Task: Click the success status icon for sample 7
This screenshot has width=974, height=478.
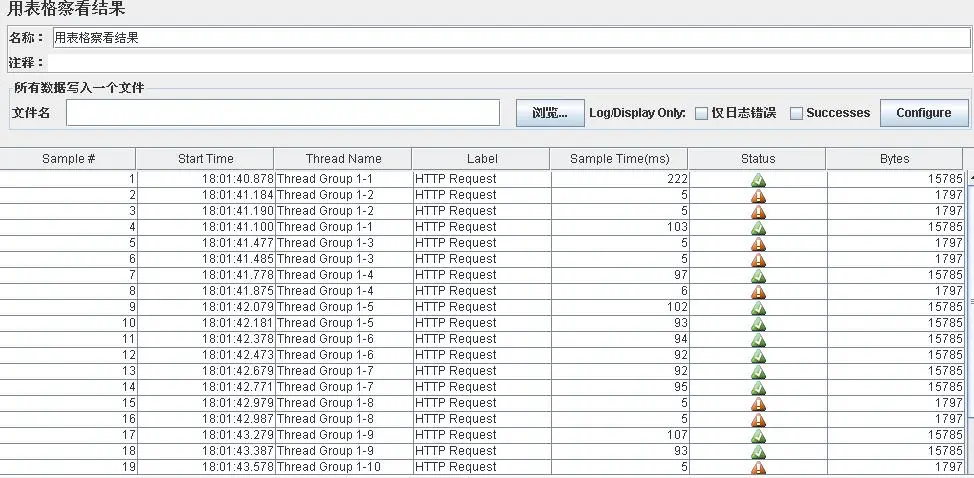Action: click(758, 276)
